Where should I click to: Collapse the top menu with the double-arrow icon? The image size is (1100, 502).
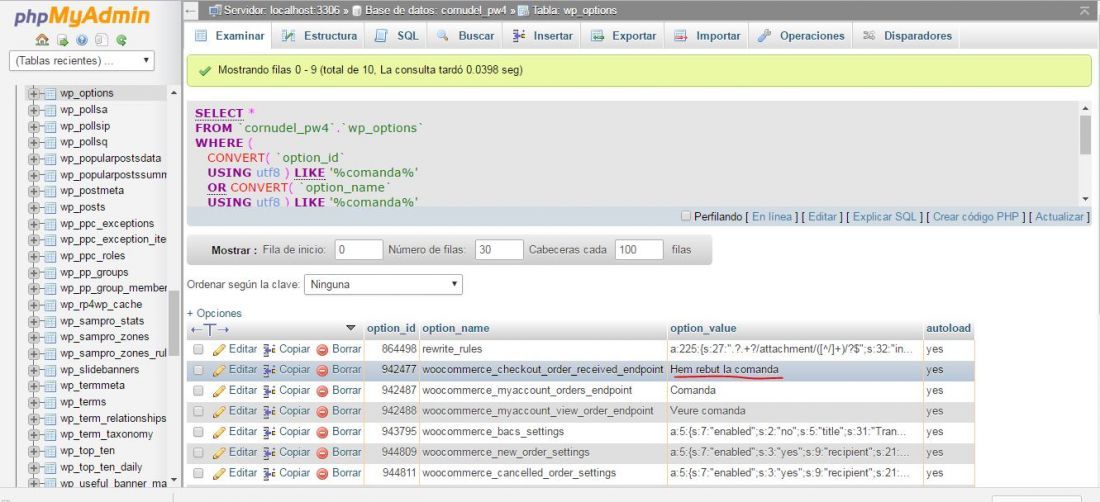point(1084,10)
